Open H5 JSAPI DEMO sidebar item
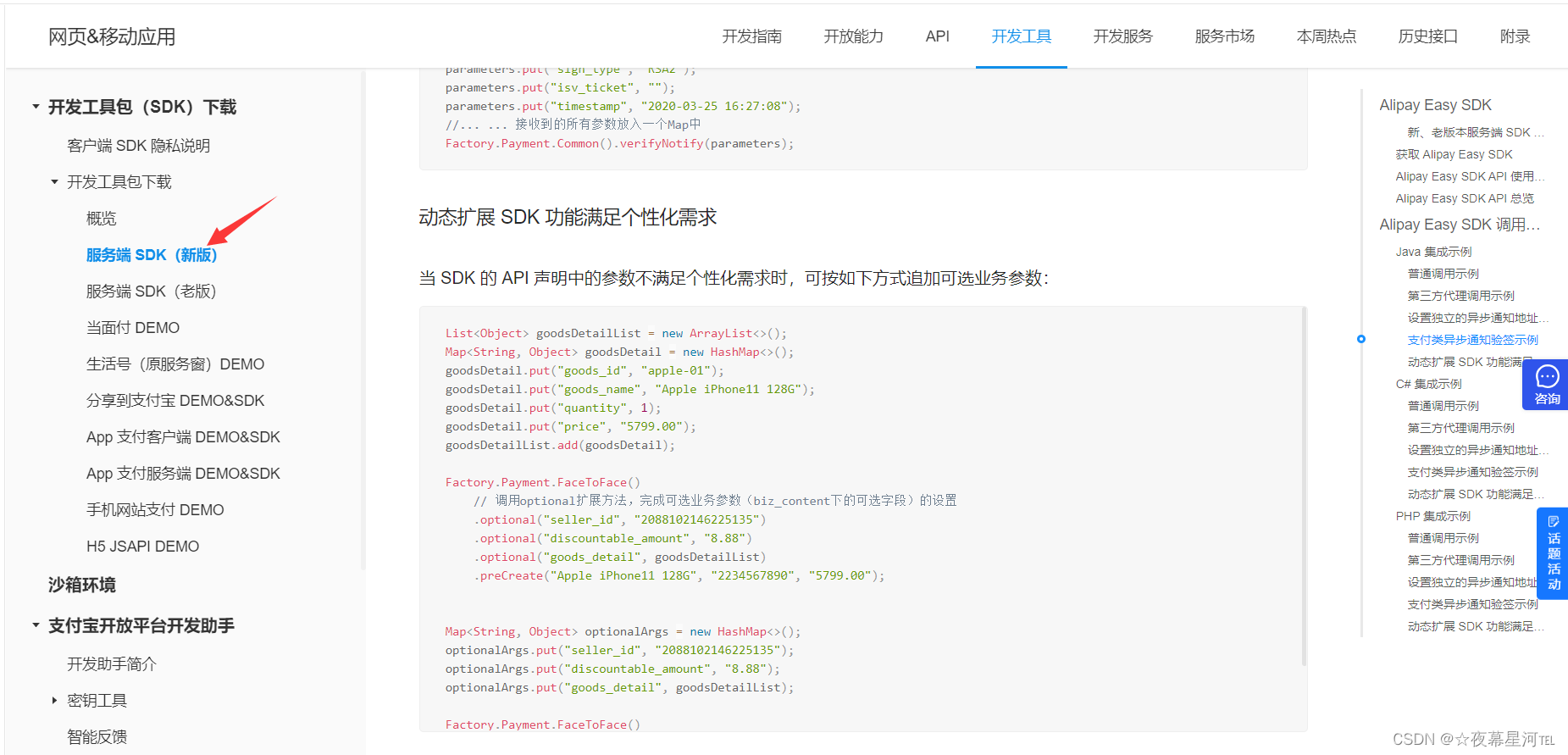The height and width of the screenshot is (755, 1568). click(142, 547)
